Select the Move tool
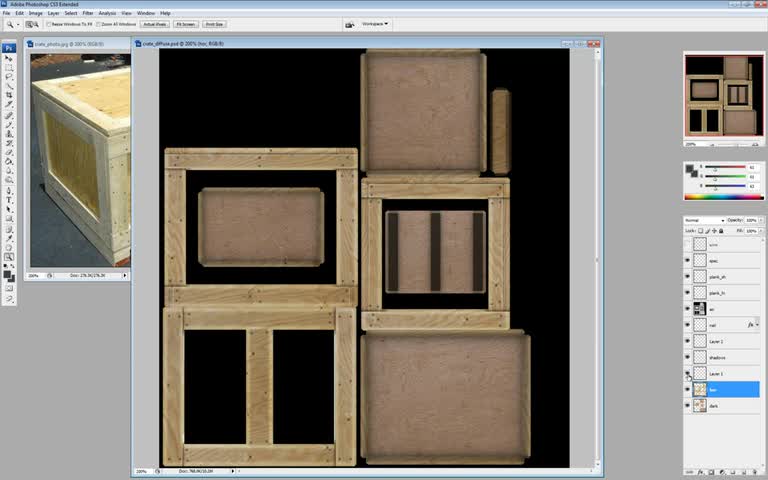This screenshot has width=768, height=480. (9, 58)
